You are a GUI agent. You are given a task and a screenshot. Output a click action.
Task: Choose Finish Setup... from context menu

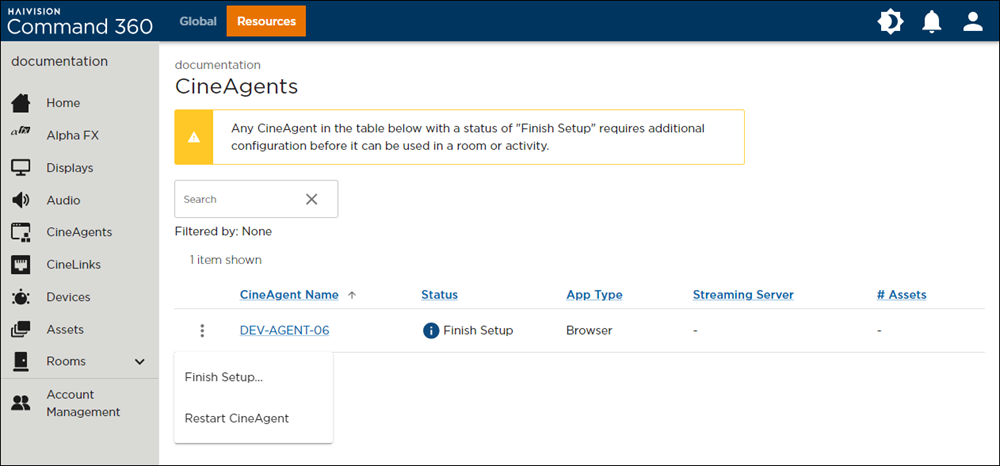point(224,377)
